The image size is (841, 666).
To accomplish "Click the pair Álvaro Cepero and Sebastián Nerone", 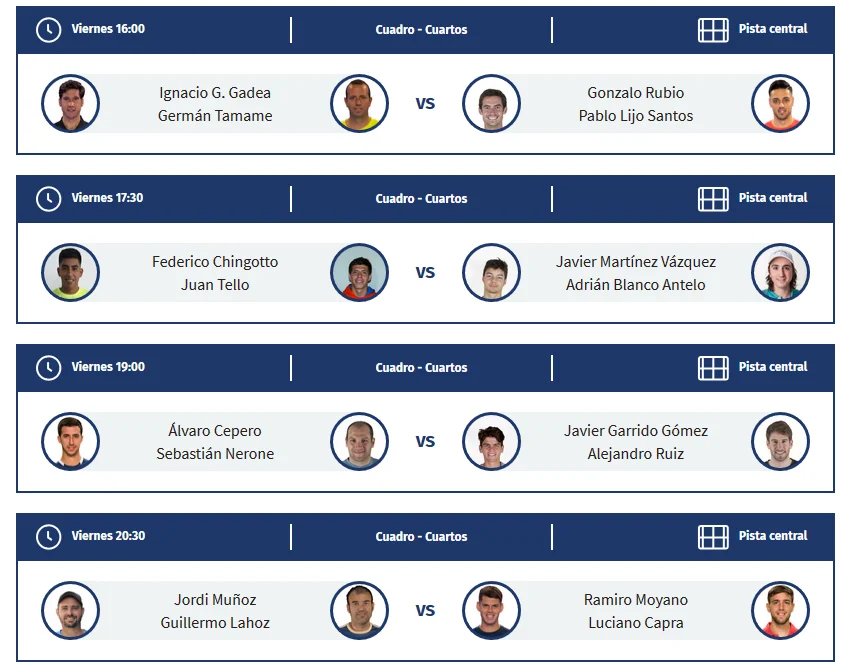I will (213, 441).
